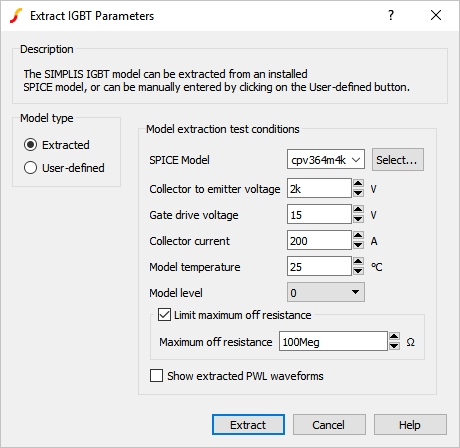Click the Extract button
The height and width of the screenshot is (448, 460).
pos(248,425)
